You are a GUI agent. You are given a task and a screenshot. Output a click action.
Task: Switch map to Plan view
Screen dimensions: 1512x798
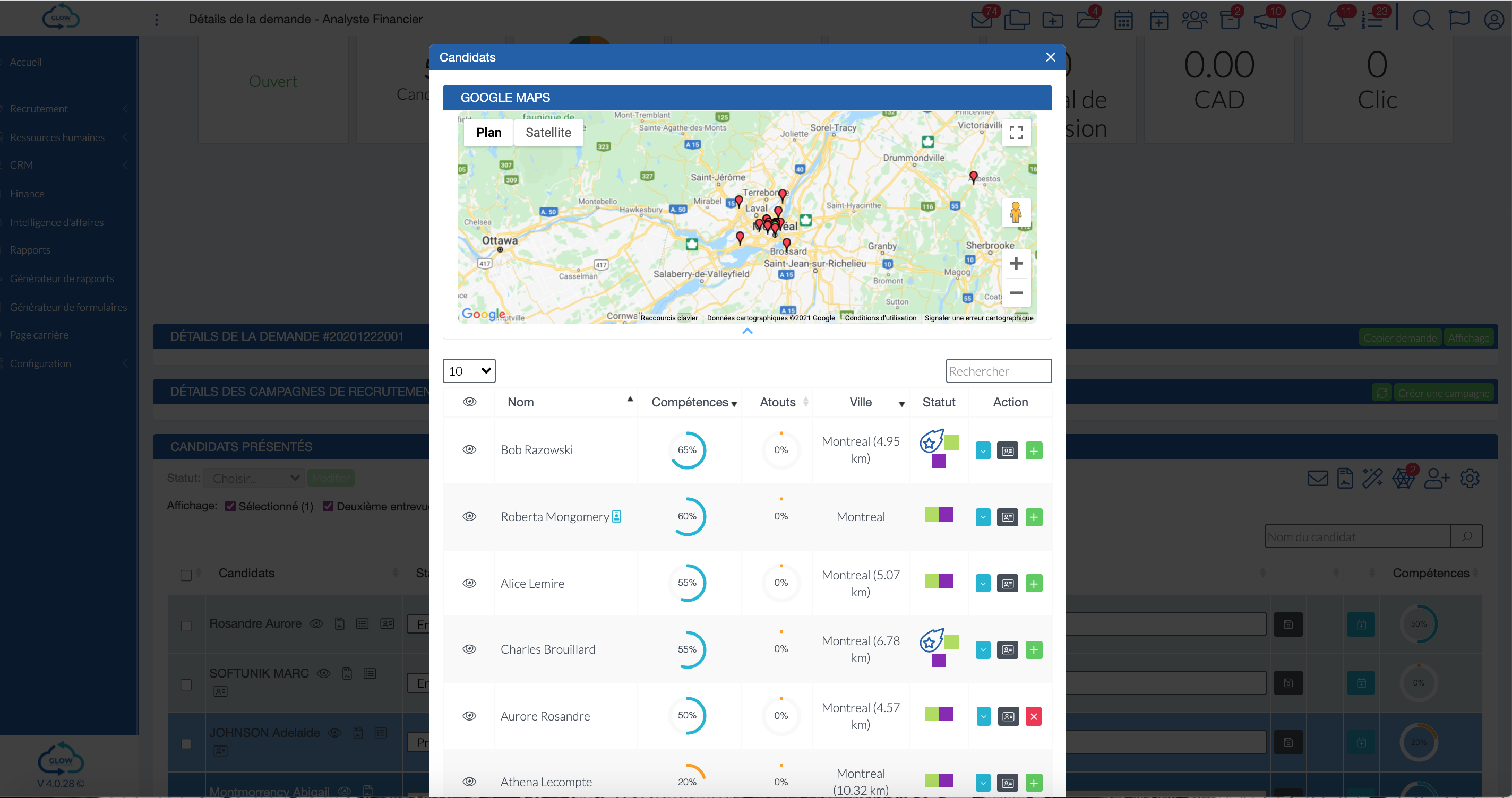click(x=489, y=133)
